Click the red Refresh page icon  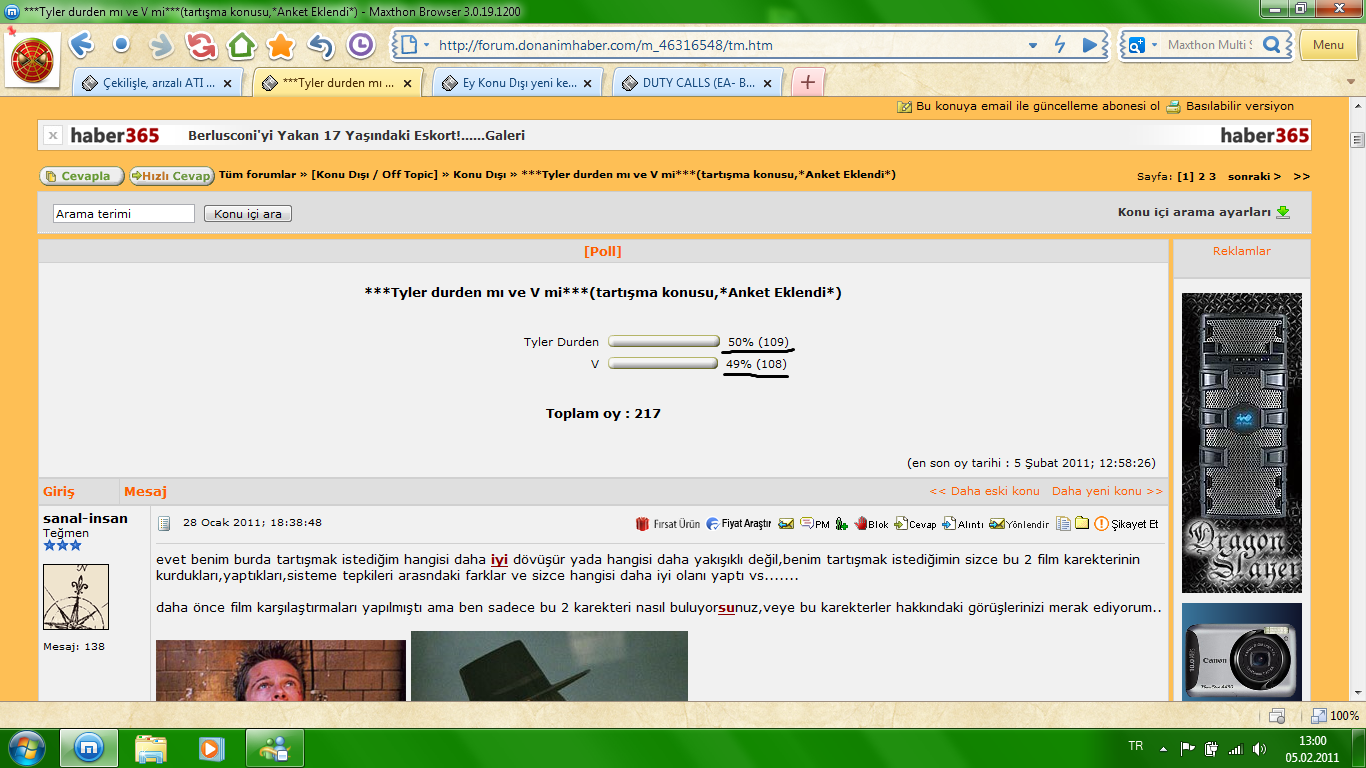[201, 45]
